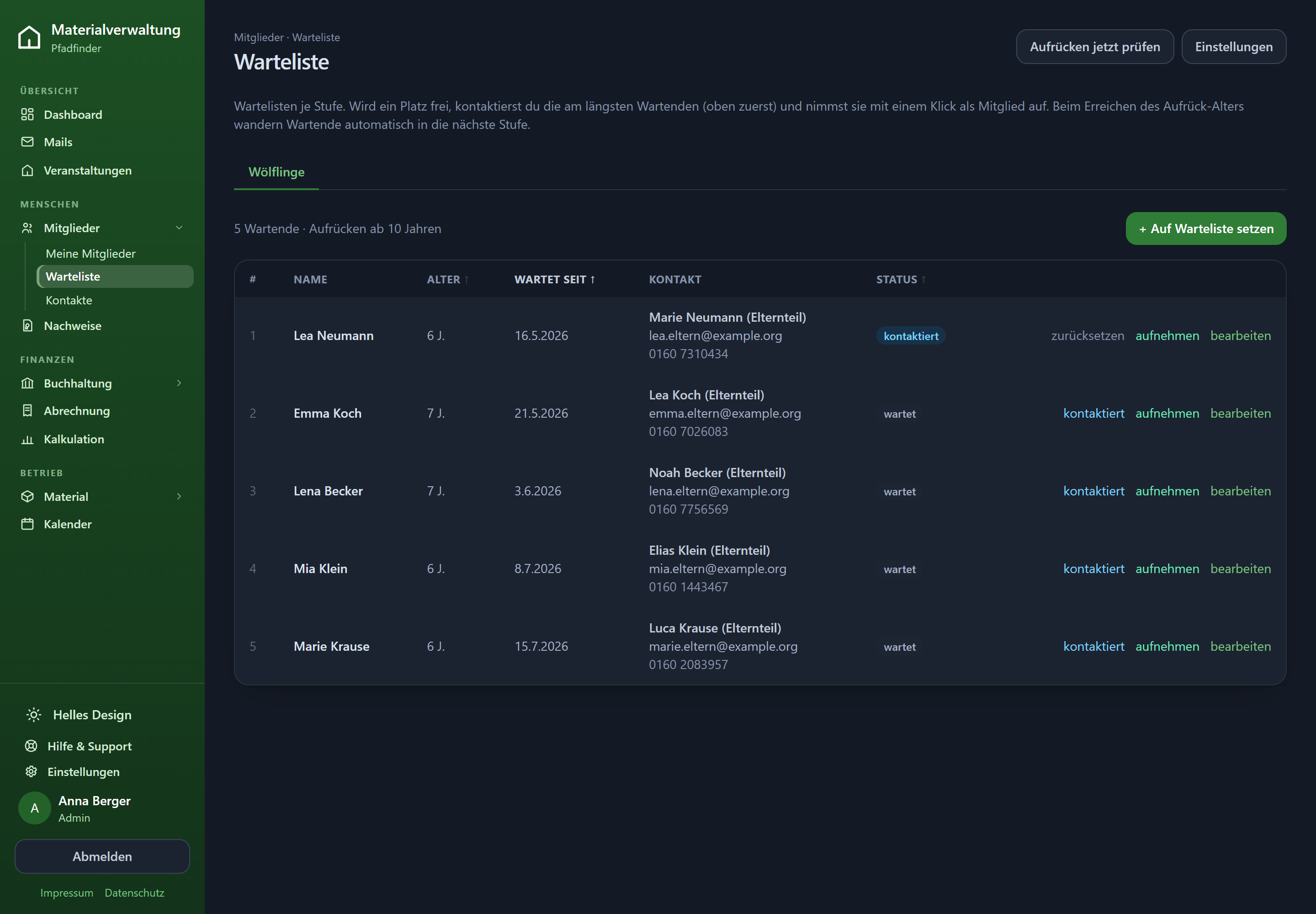1316x914 pixels.
Task: Select Warteliste in the sidebar
Action: click(x=115, y=276)
